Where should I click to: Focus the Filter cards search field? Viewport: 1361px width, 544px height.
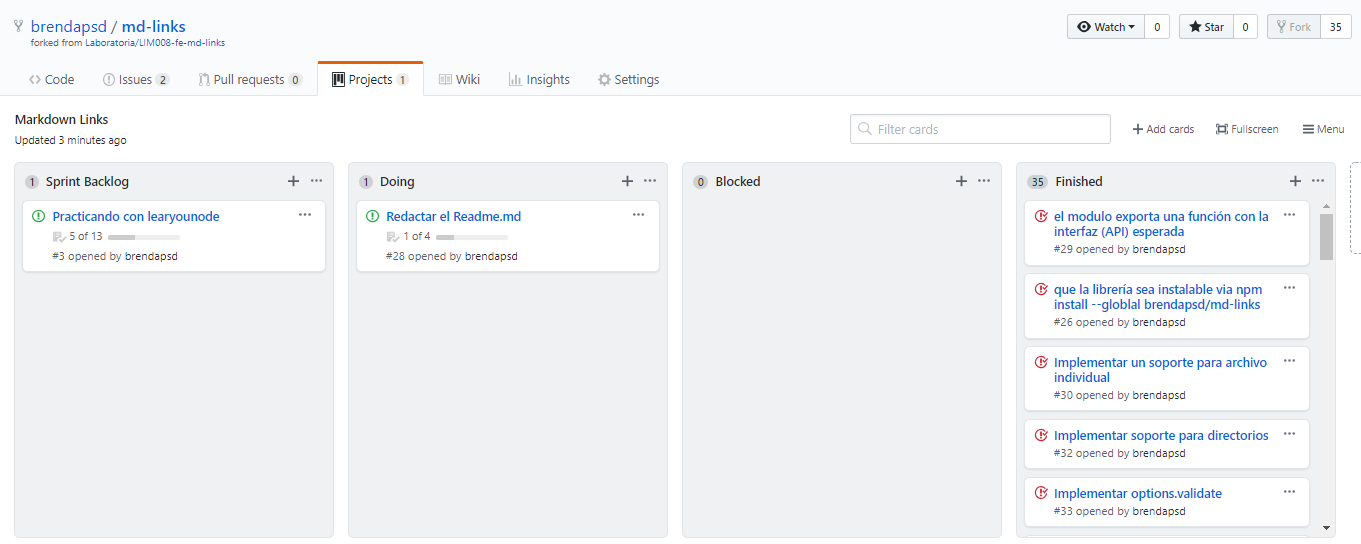980,129
